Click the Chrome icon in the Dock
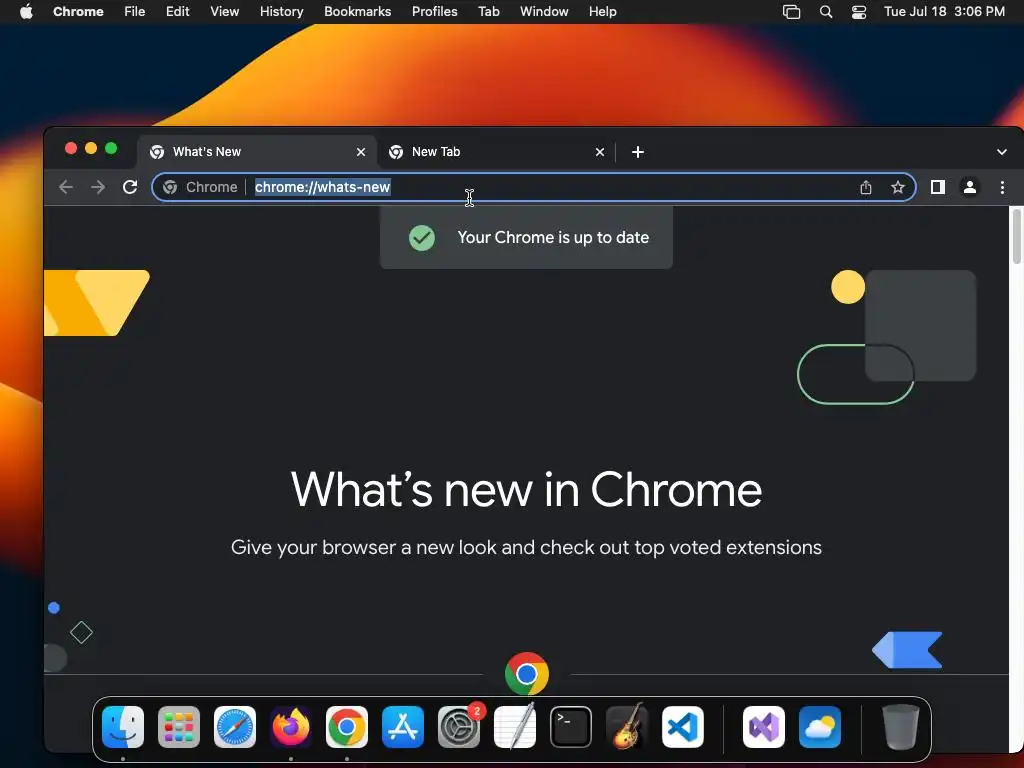1024x768 pixels. coord(347,727)
